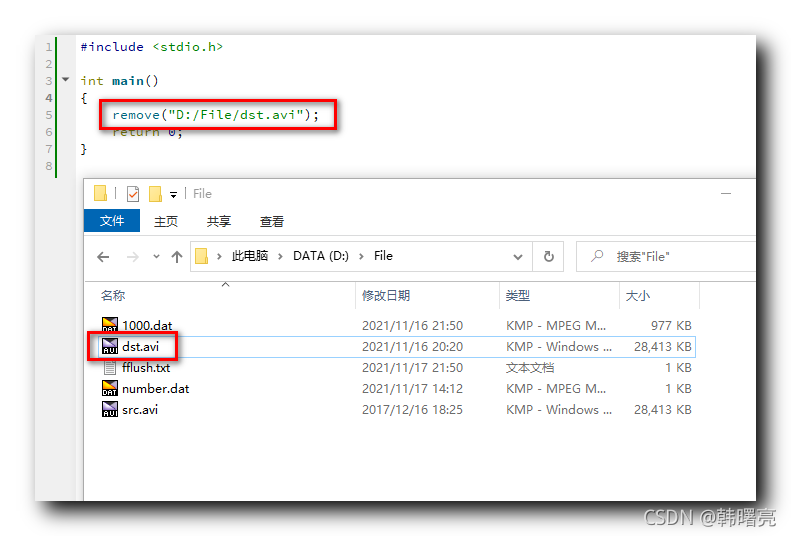Click the AVI icon of dst.avi
Viewport: 791px width, 536px height.
[x=109, y=346]
